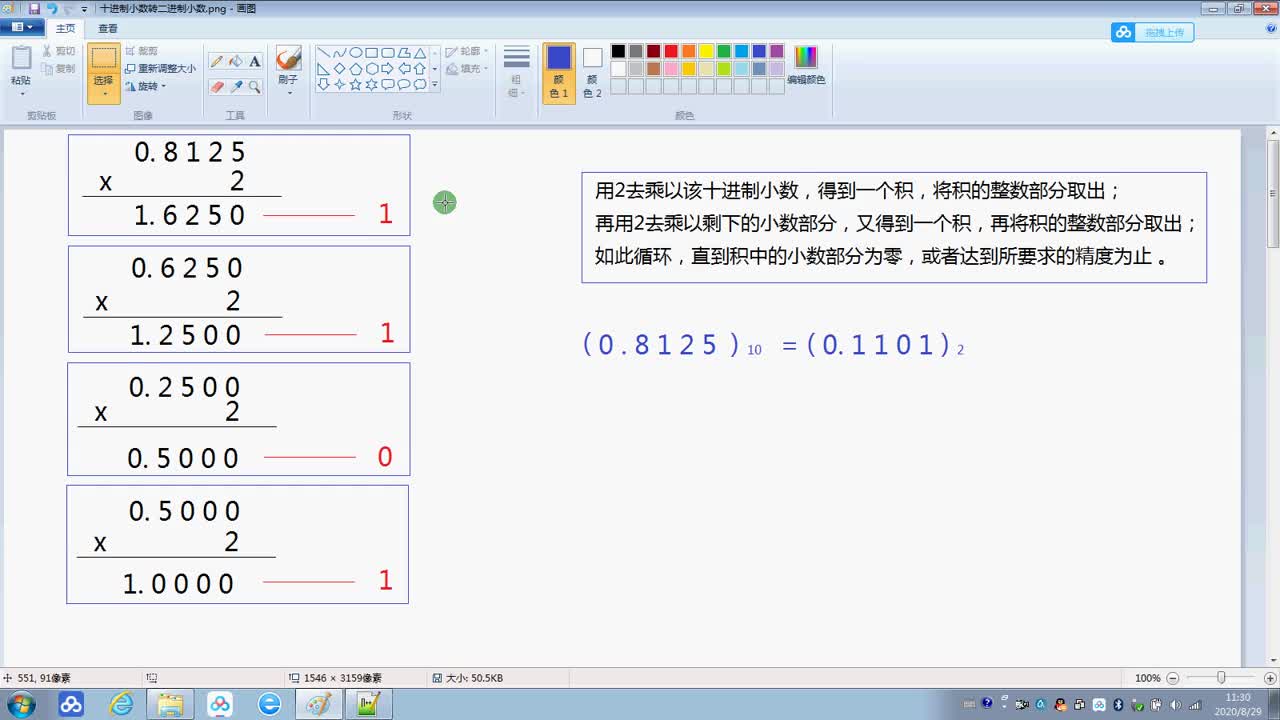
Task: Click Resize (重新调整大小) button
Action: [x=160, y=68]
